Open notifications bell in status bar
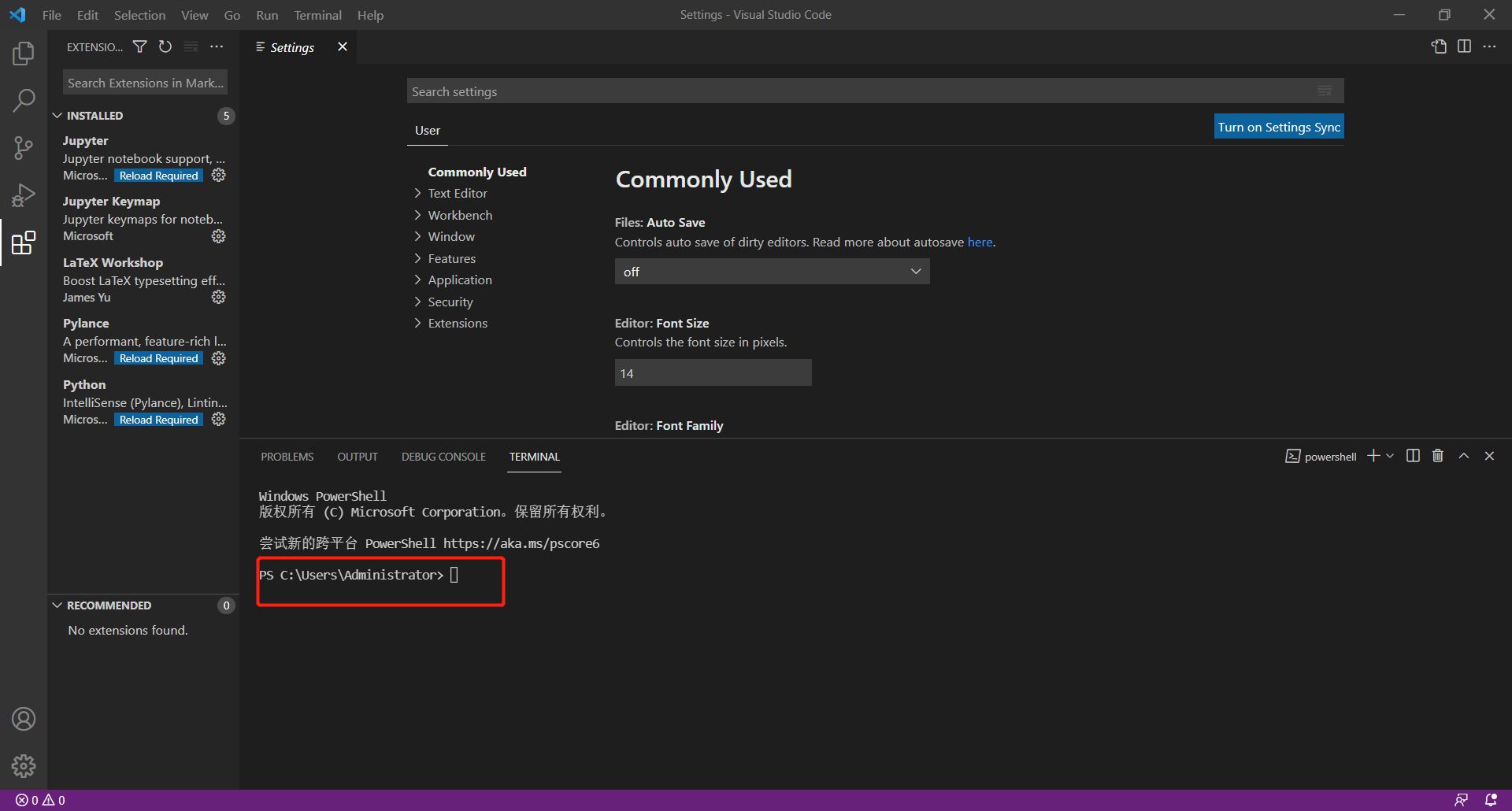 [1491, 800]
